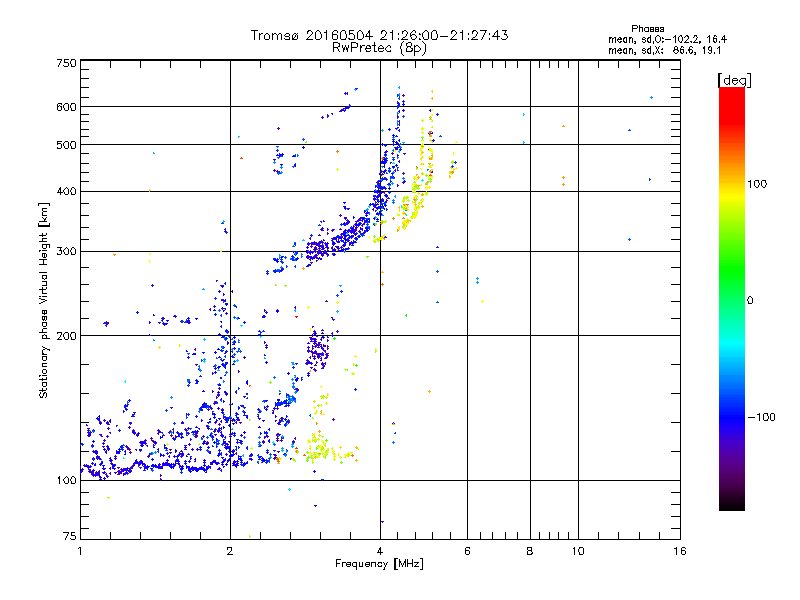This screenshot has width=800, height=600.
Task: Click the '-100' colorbar tick label
Action: (761, 417)
